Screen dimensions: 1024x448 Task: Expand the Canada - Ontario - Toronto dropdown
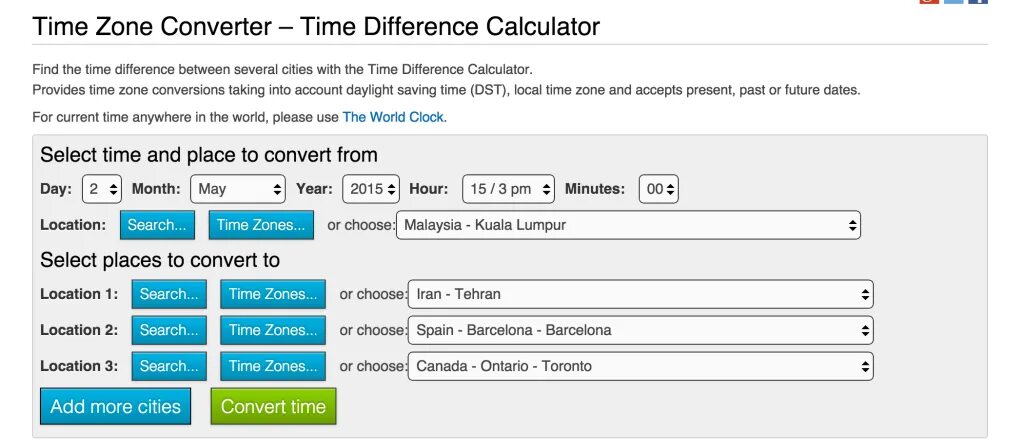click(640, 366)
